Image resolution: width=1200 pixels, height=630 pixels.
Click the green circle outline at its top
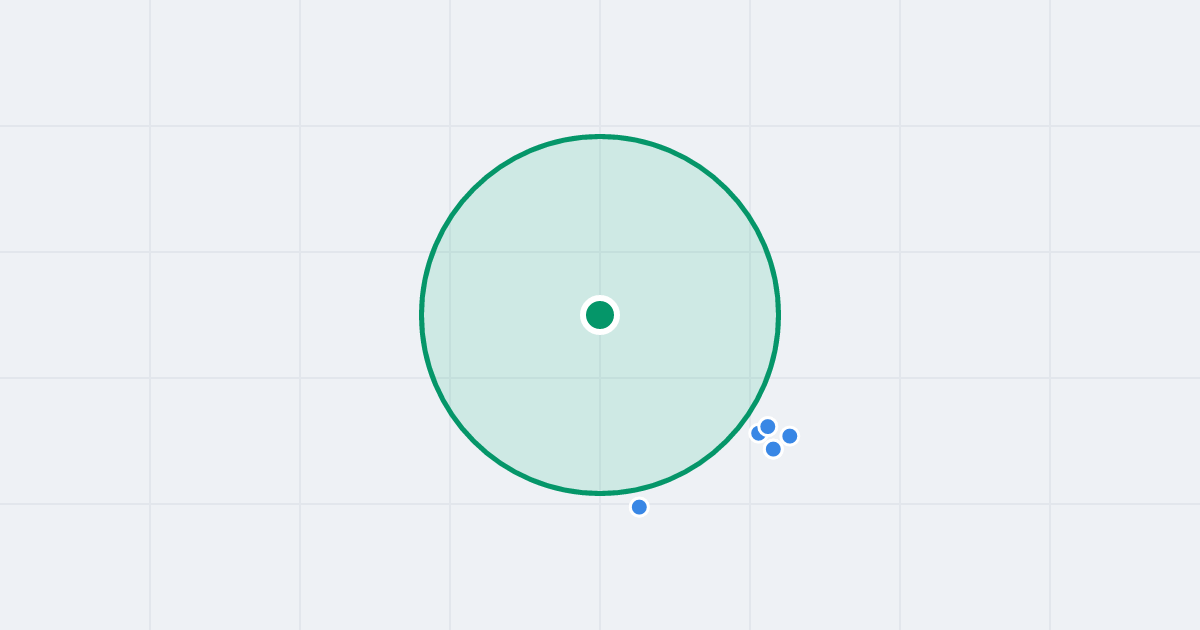click(x=600, y=136)
